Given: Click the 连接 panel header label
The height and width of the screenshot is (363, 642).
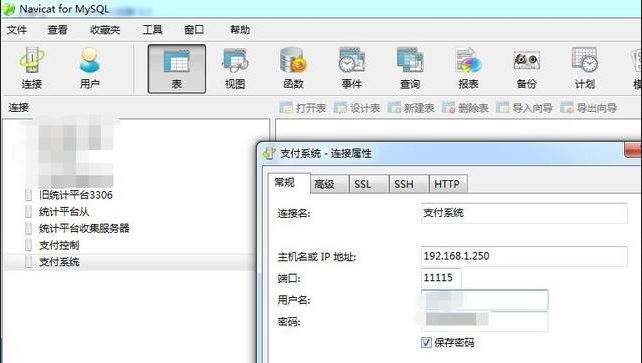Looking at the screenshot, I should pos(18,108).
